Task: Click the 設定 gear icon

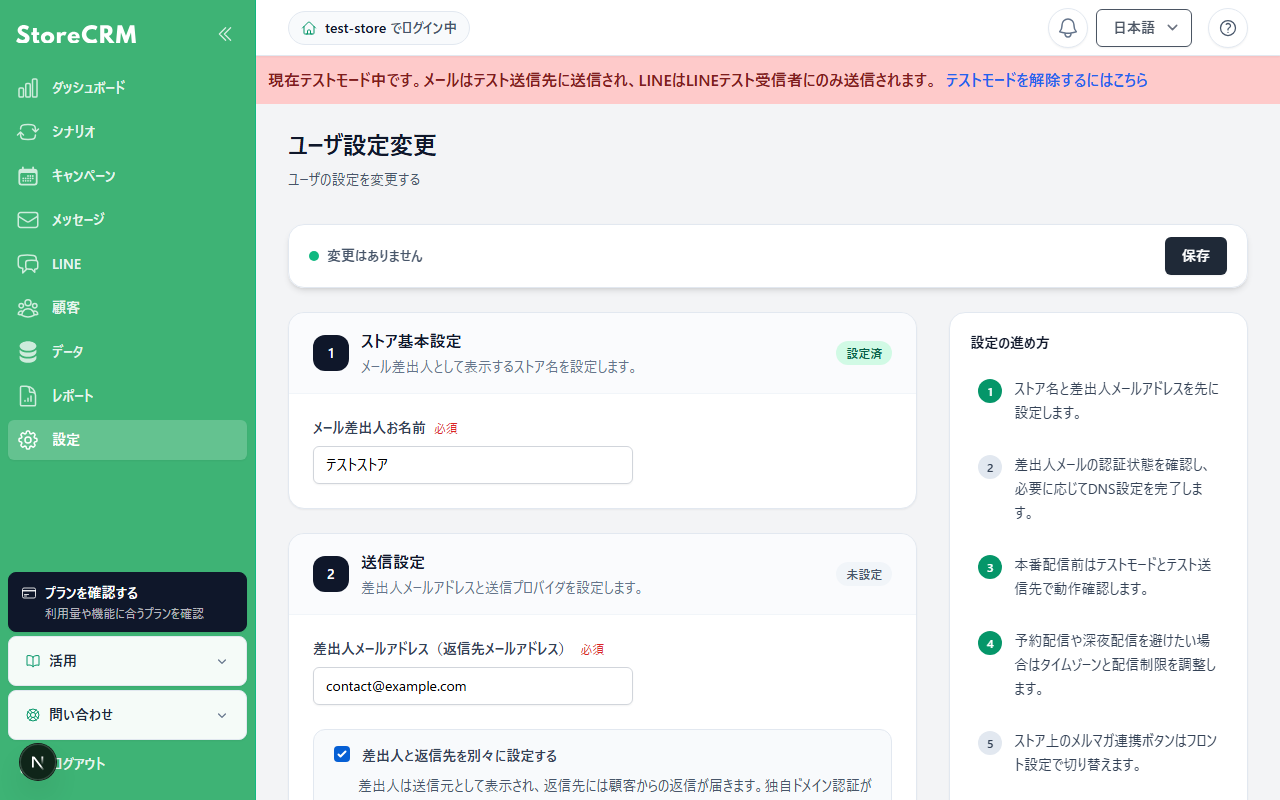Action: (28, 440)
